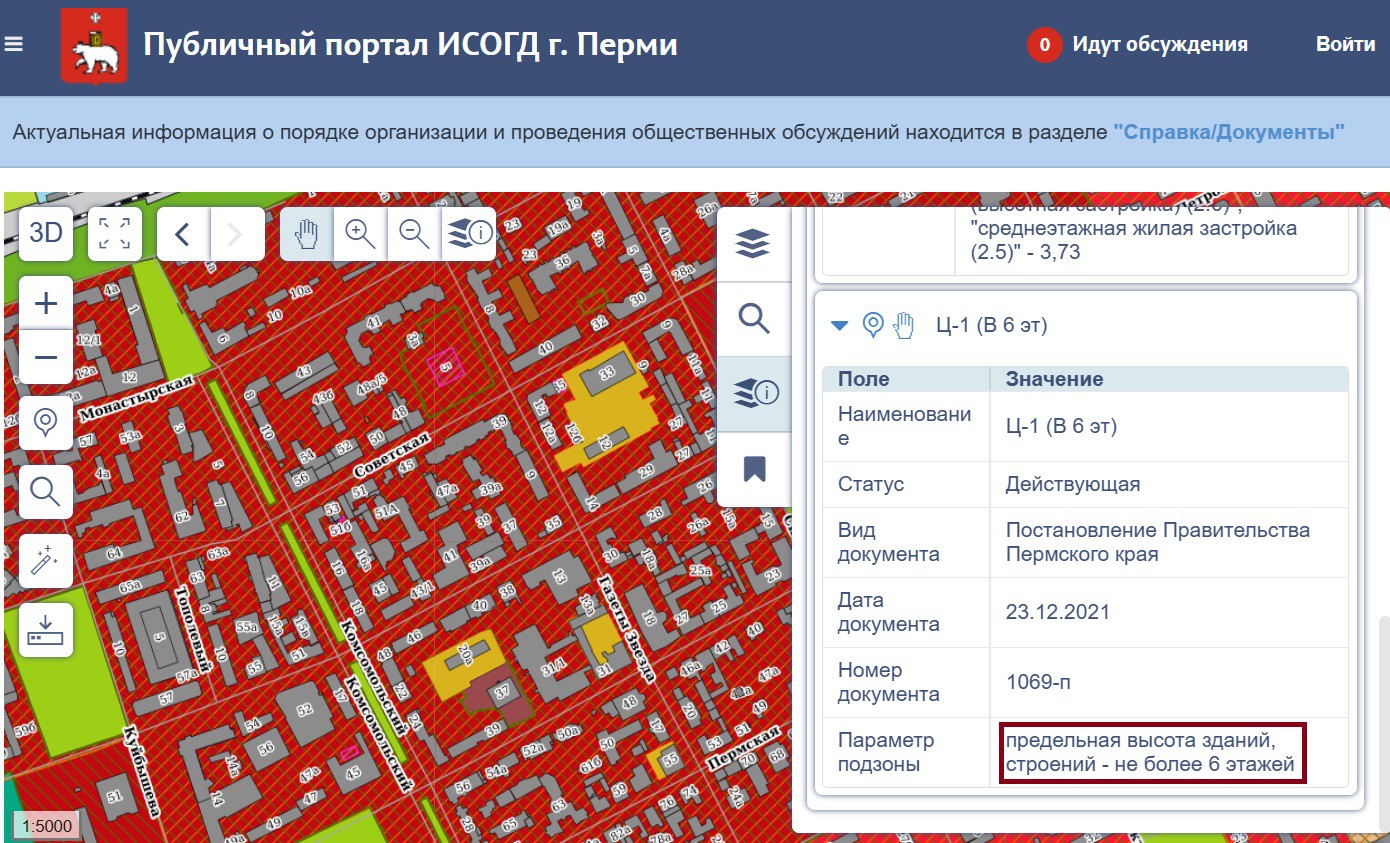Collapse the Ц-1 (В 6 эт) section

click(x=840, y=325)
